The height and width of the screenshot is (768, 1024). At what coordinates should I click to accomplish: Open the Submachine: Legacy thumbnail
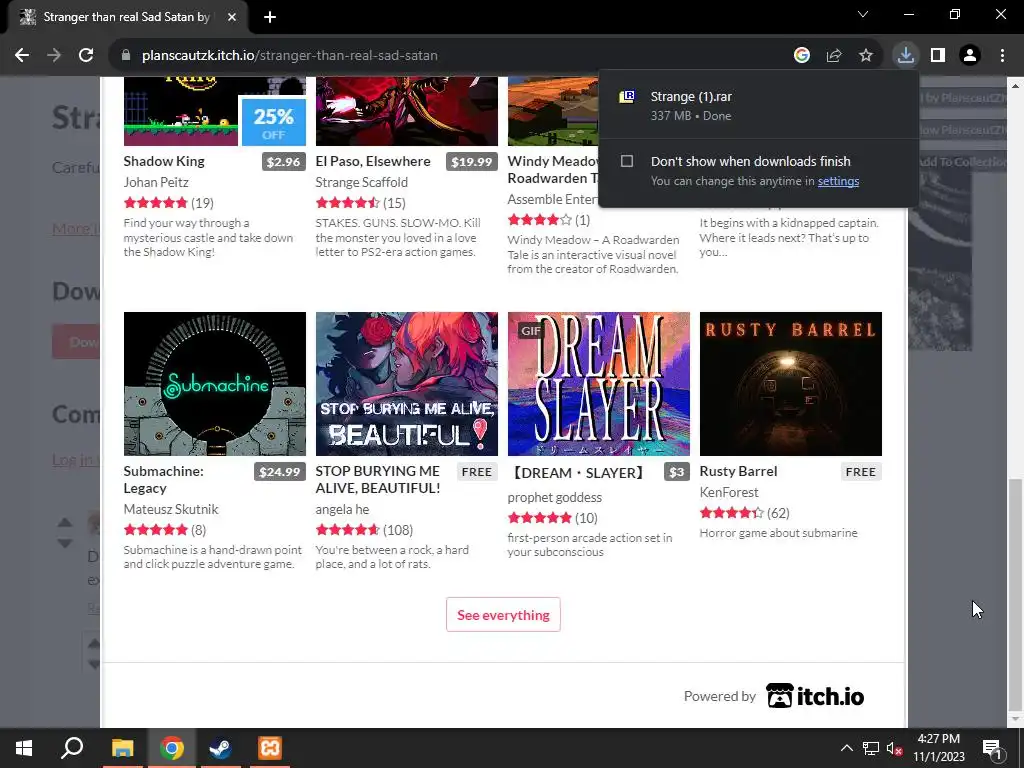tap(215, 383)
